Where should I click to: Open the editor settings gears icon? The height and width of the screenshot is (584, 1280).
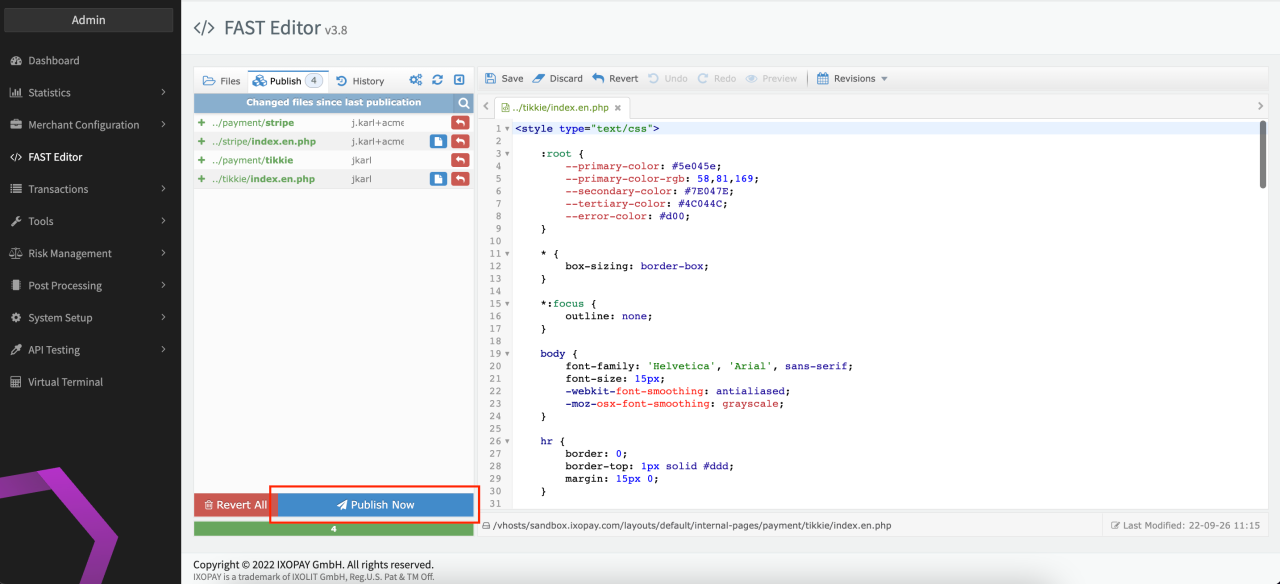tap(416, 81)
